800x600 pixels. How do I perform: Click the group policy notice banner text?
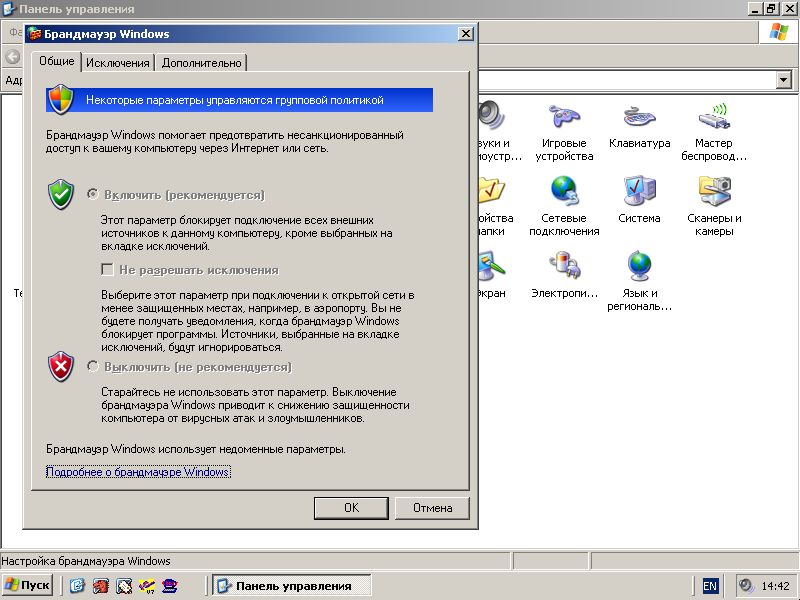[x=234, y=100]
